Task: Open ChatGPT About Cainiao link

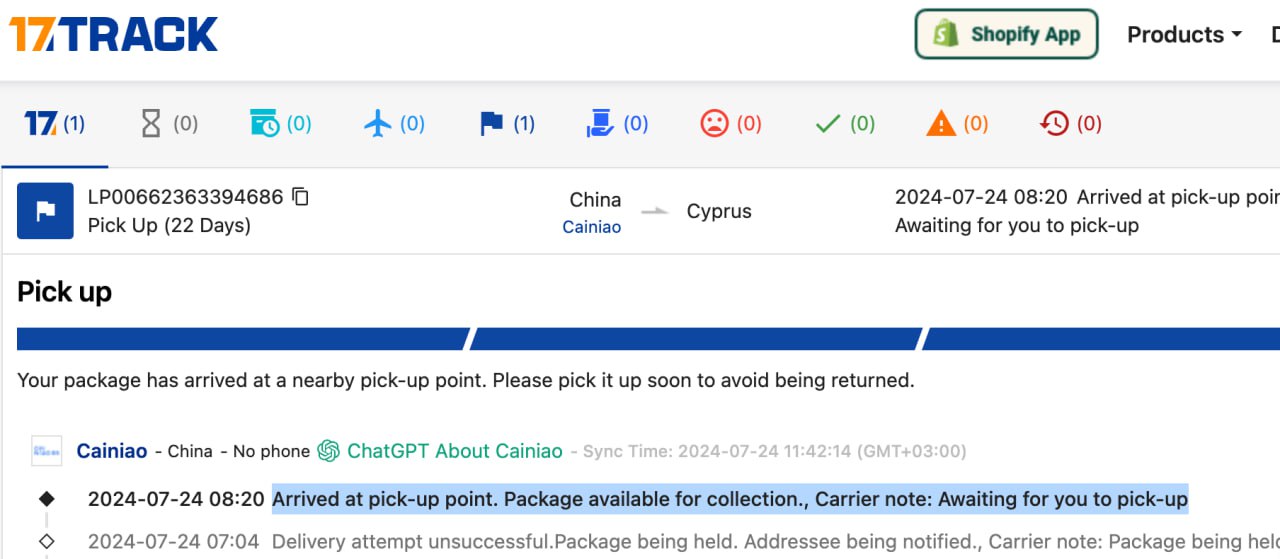Action: tap(440, 451)
